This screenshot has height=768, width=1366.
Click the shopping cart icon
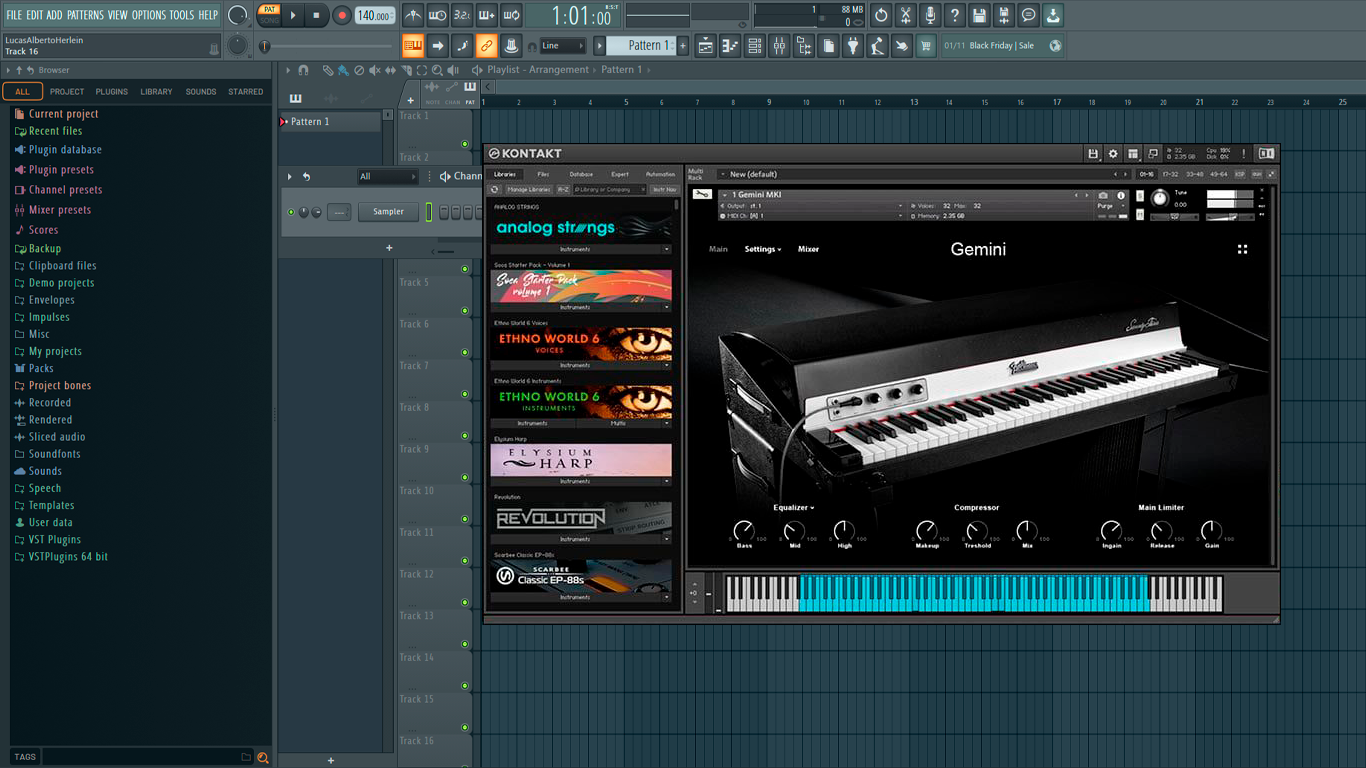(x=926, y=45)
